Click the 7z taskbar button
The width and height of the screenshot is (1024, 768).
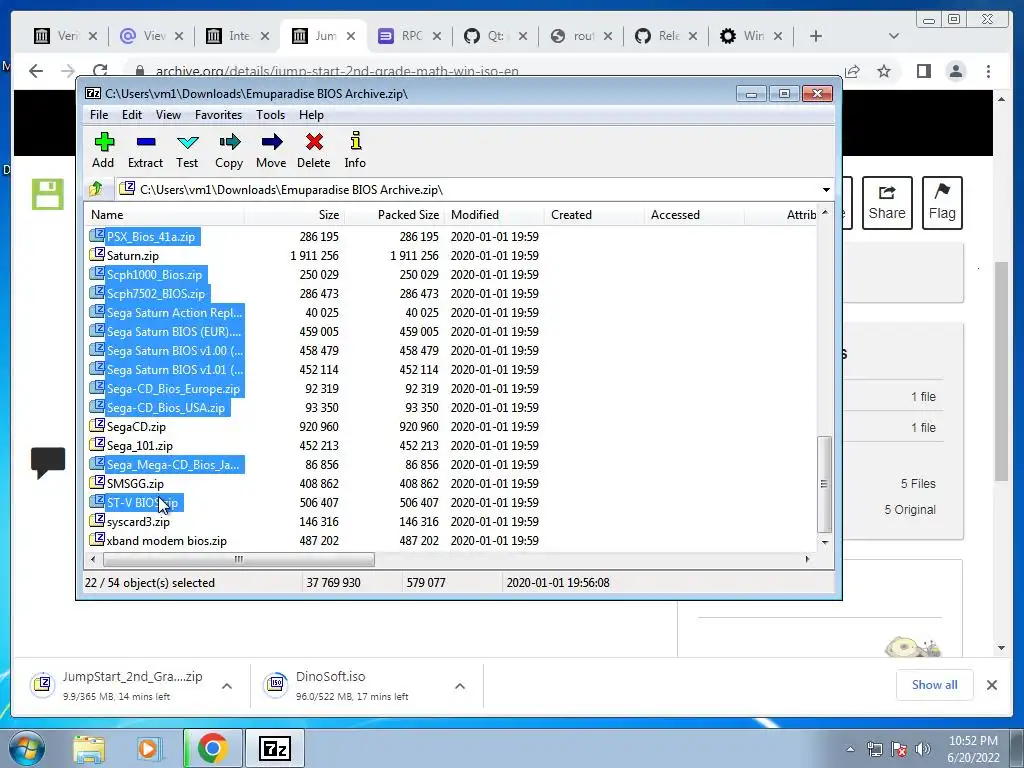pos(274,748)
